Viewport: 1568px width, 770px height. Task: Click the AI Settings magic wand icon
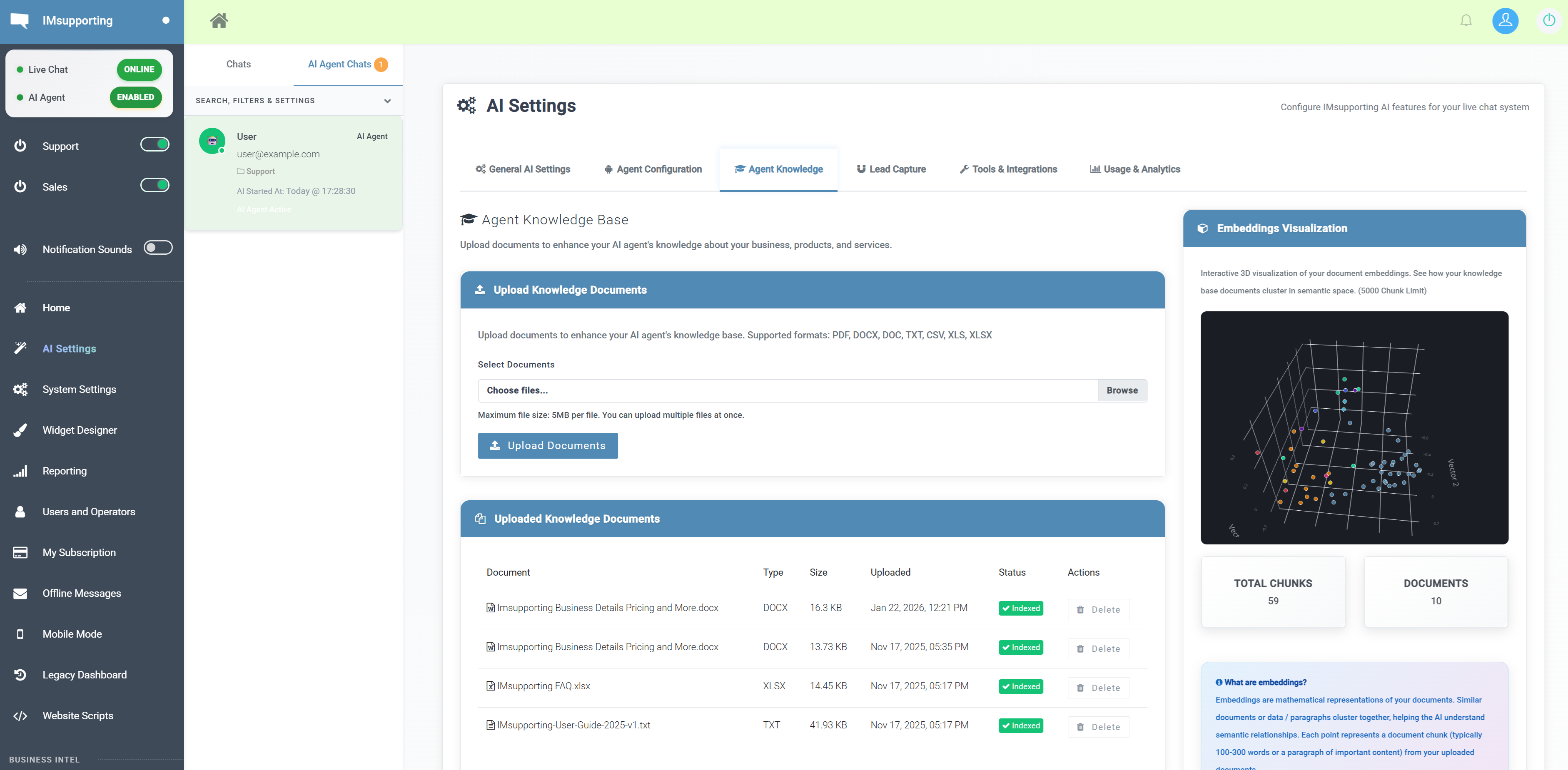tap(20, 348)
